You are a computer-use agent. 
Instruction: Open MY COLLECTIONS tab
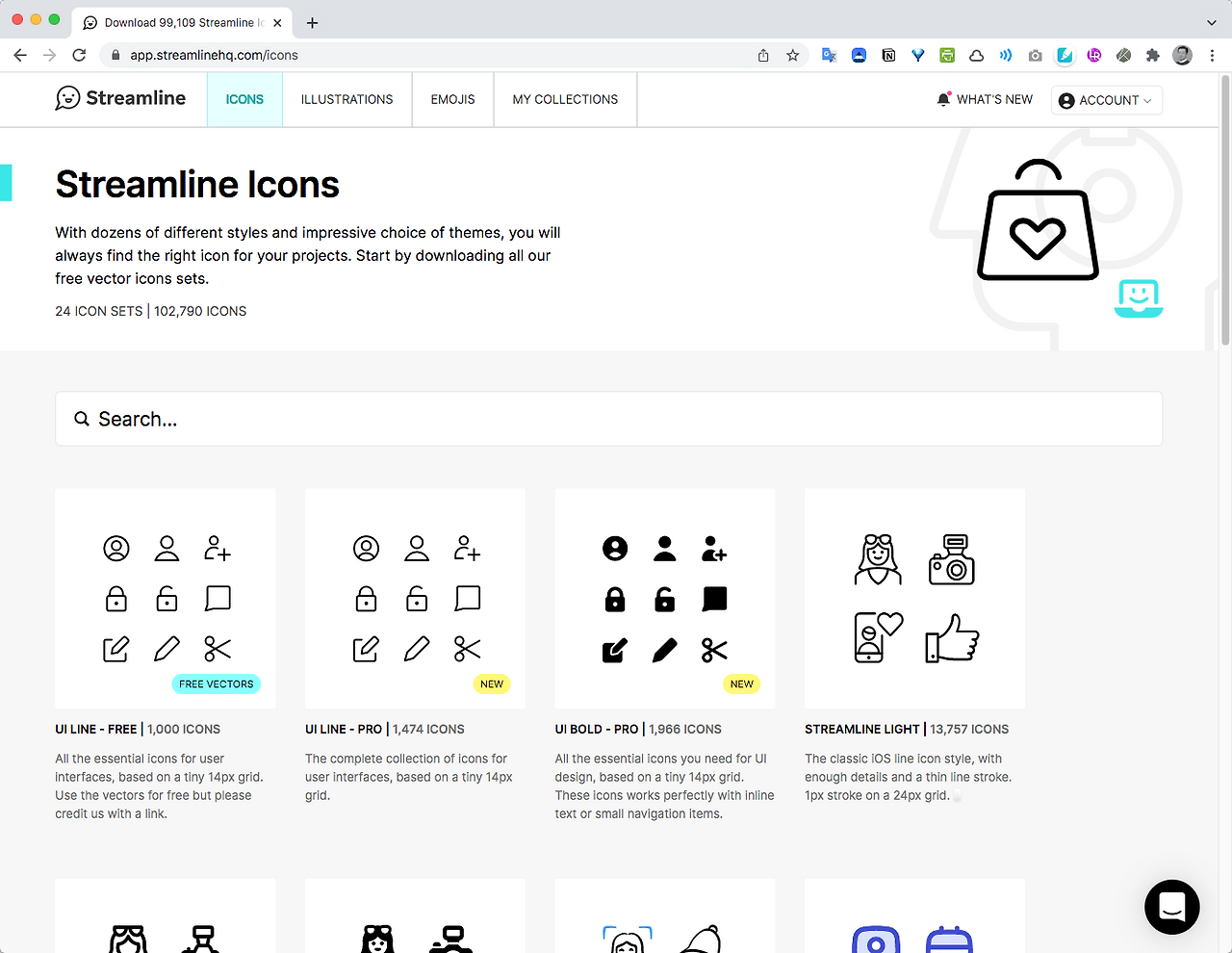[x=565, y=99]
